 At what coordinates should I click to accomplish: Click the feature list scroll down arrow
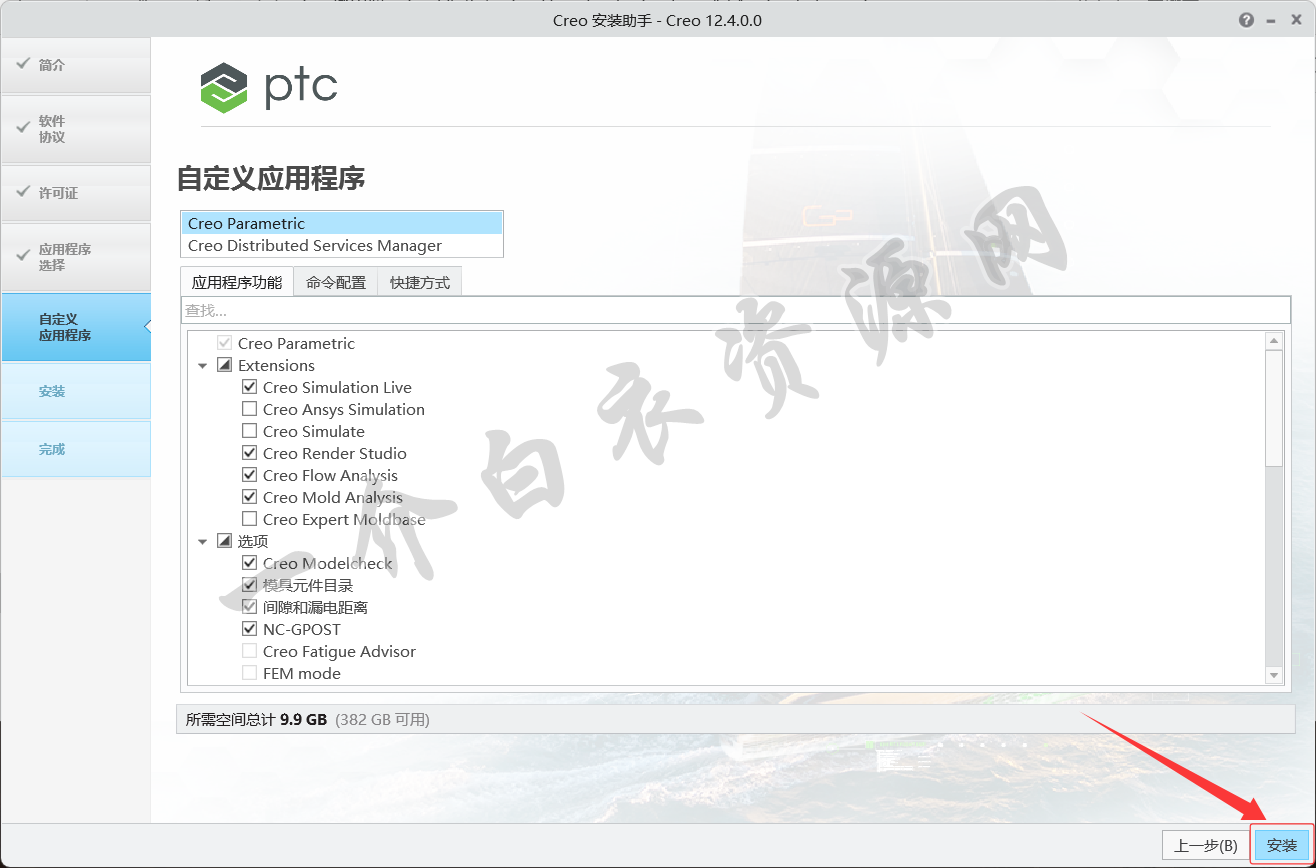tap(1274, 676)
